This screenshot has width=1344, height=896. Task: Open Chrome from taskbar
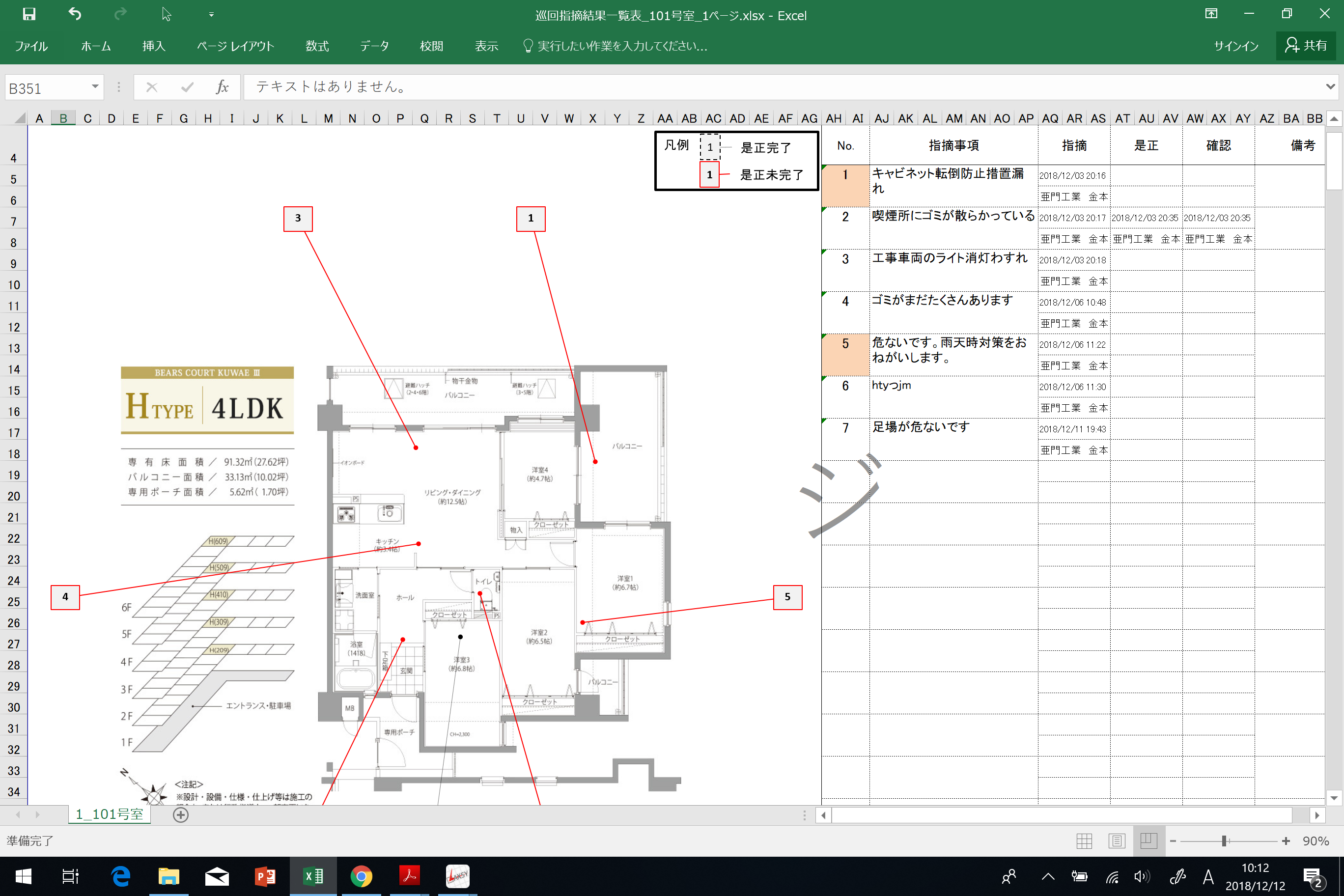(x=361, y=876)
